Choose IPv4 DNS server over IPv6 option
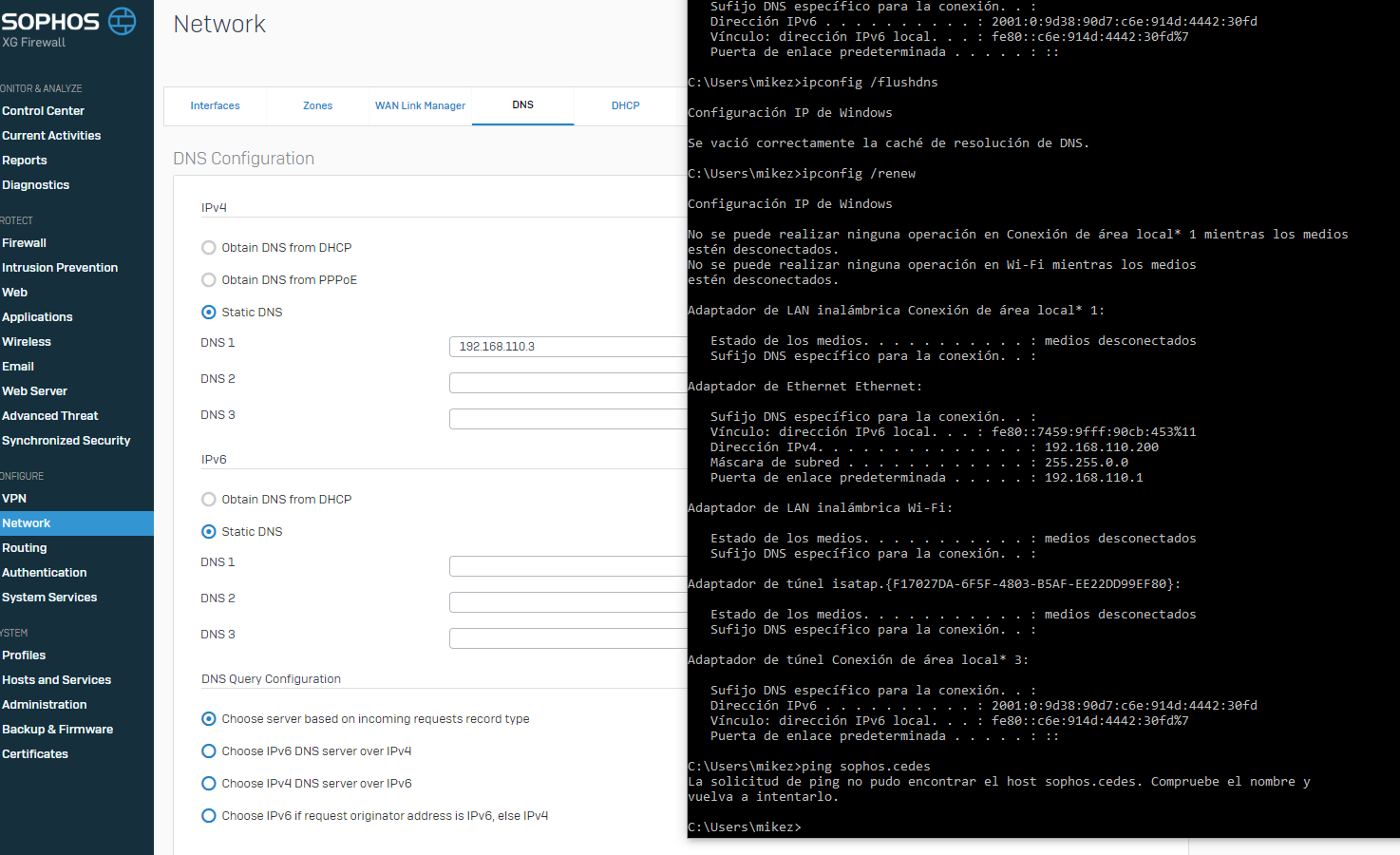This screenshot has height=855, width=1400. (x=209, y=784)
